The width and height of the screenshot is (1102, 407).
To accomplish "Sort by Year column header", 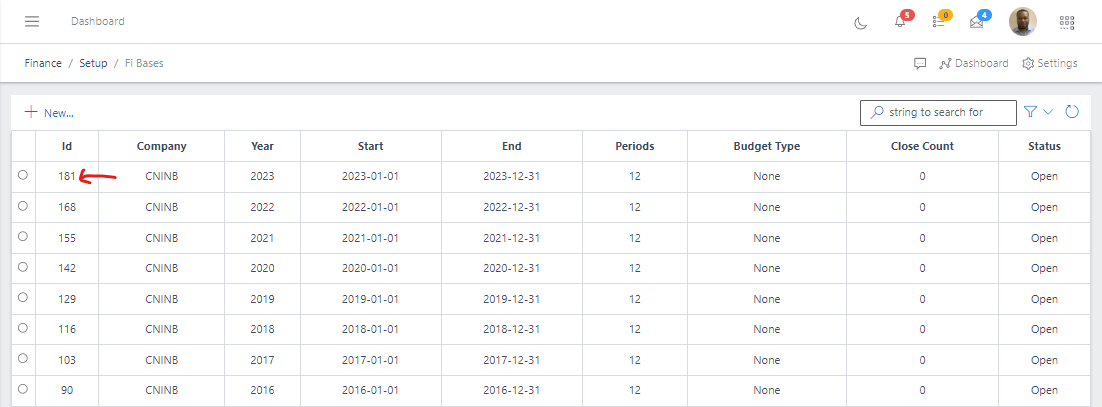I will 263,146.
